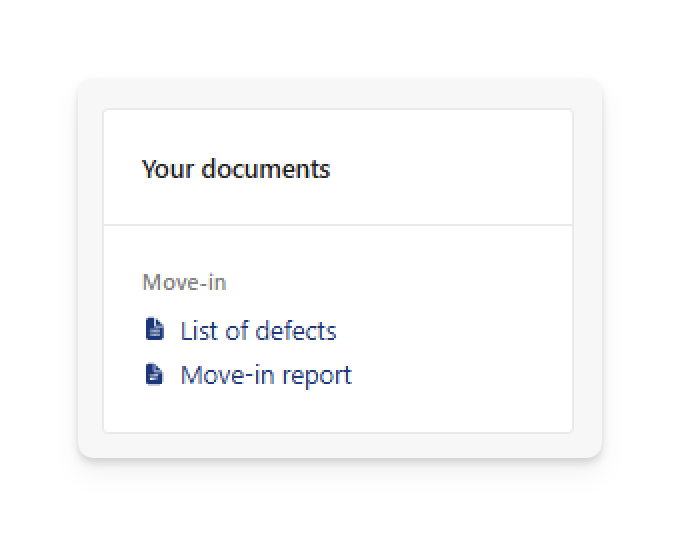Click the Move-in section label
680x536 pixels.
coord(184,282)
